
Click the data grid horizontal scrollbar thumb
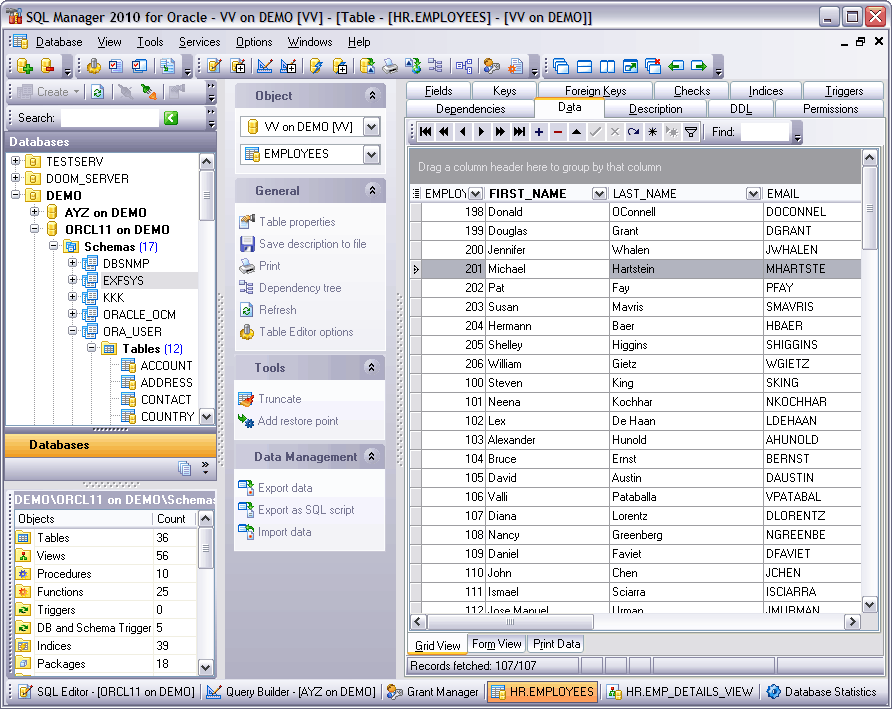click(510, 621)
